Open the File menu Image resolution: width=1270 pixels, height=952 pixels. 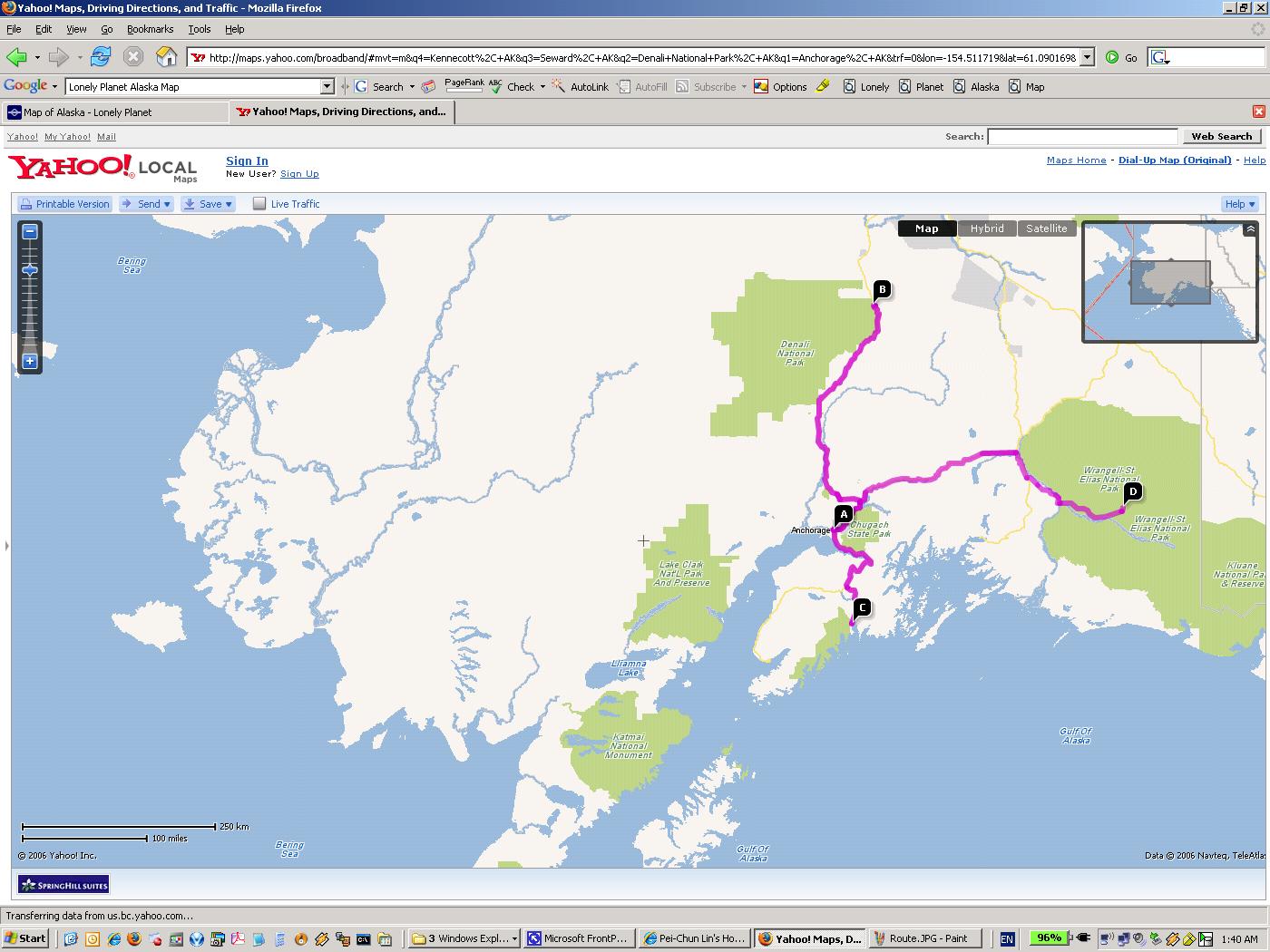[14, 29]
